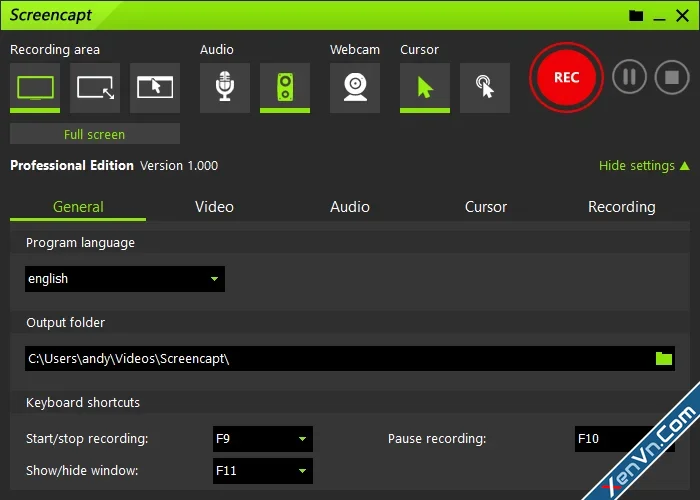Click the stop recording button
The height and width of the screenshot is (500, 700).
(672, 77)
